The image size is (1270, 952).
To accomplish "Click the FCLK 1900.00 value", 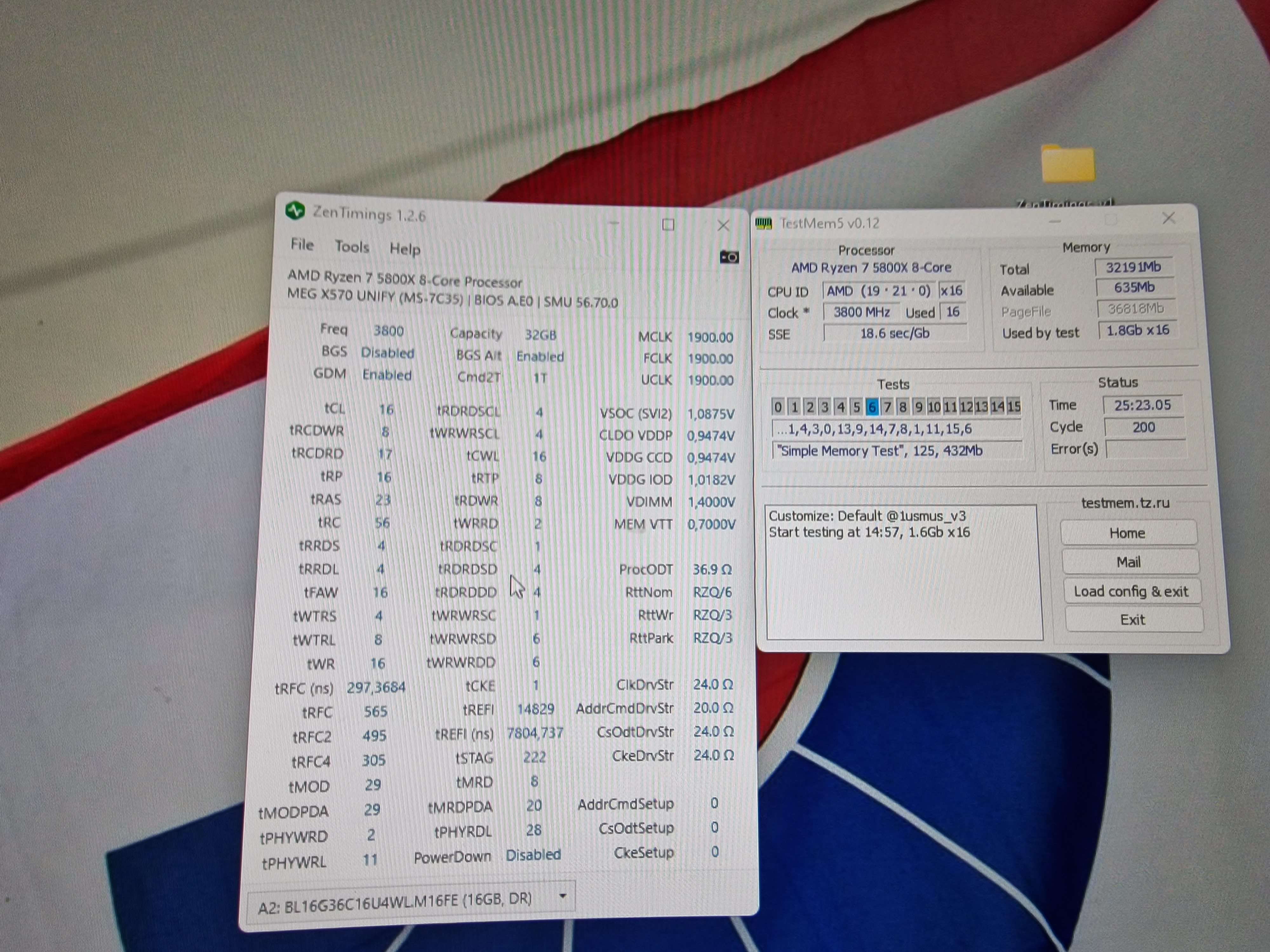I will click(710, 359).
